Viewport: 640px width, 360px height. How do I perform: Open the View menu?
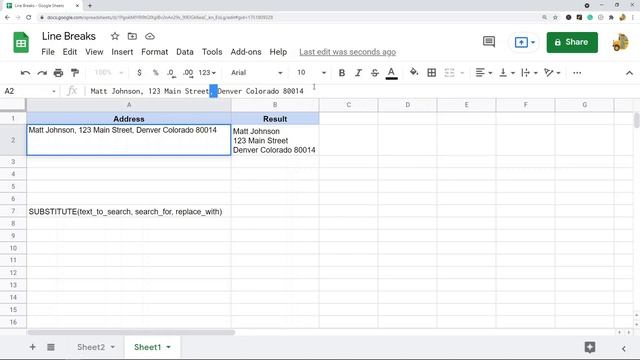[94, 52]
